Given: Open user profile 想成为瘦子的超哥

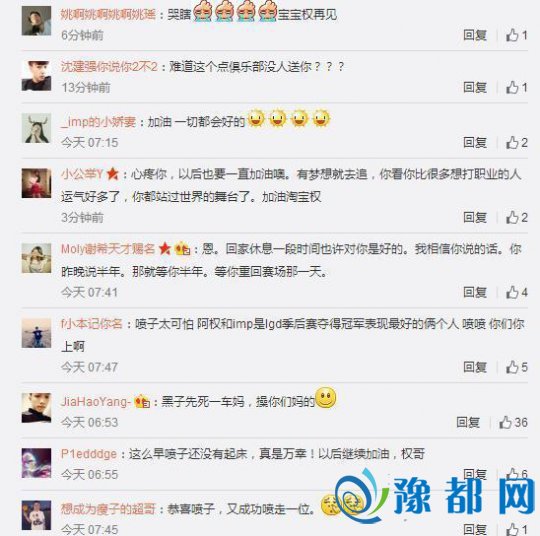Looking at the screenshot, I should [108, 509].
